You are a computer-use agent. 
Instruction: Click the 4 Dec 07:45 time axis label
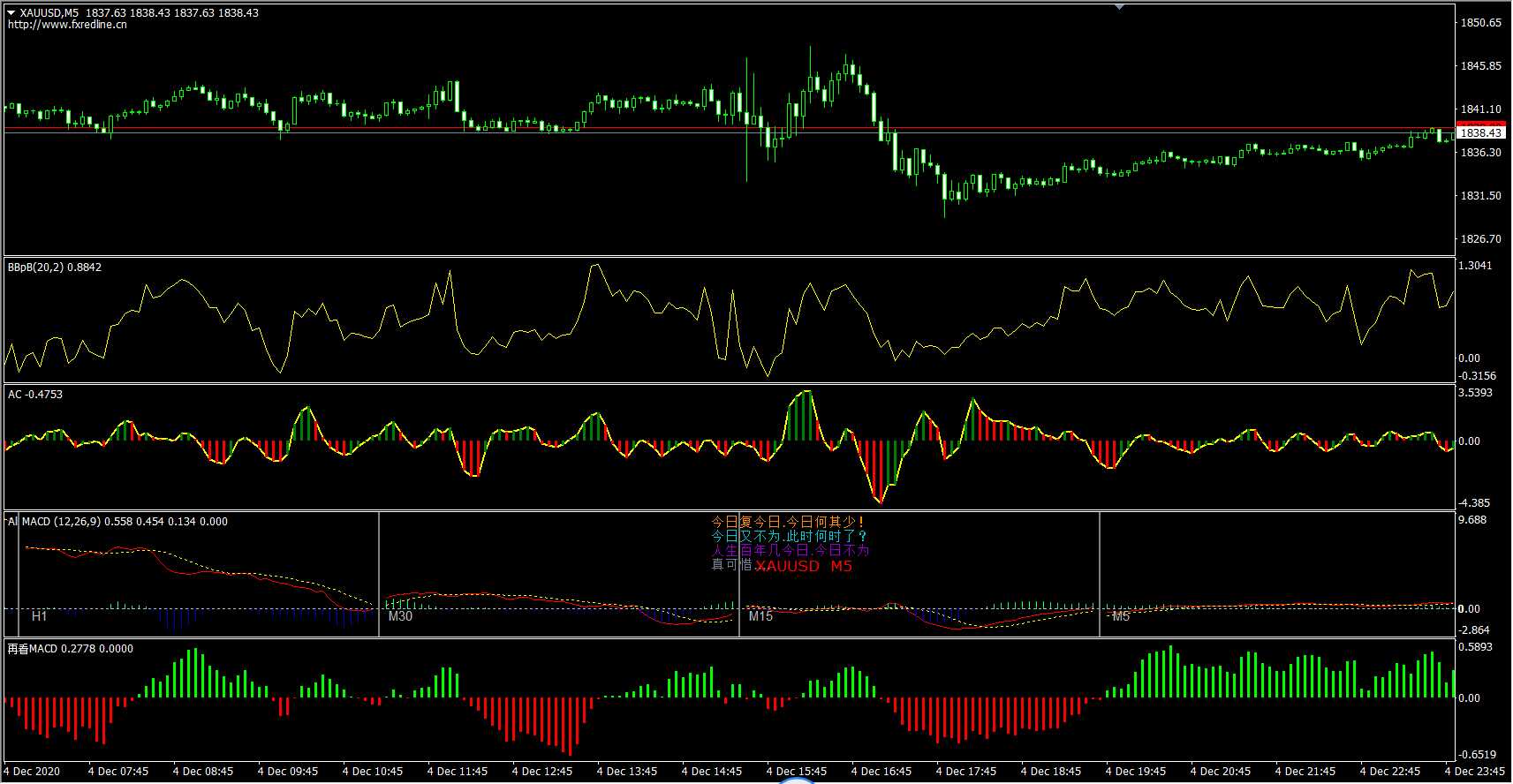coord(118,772)
